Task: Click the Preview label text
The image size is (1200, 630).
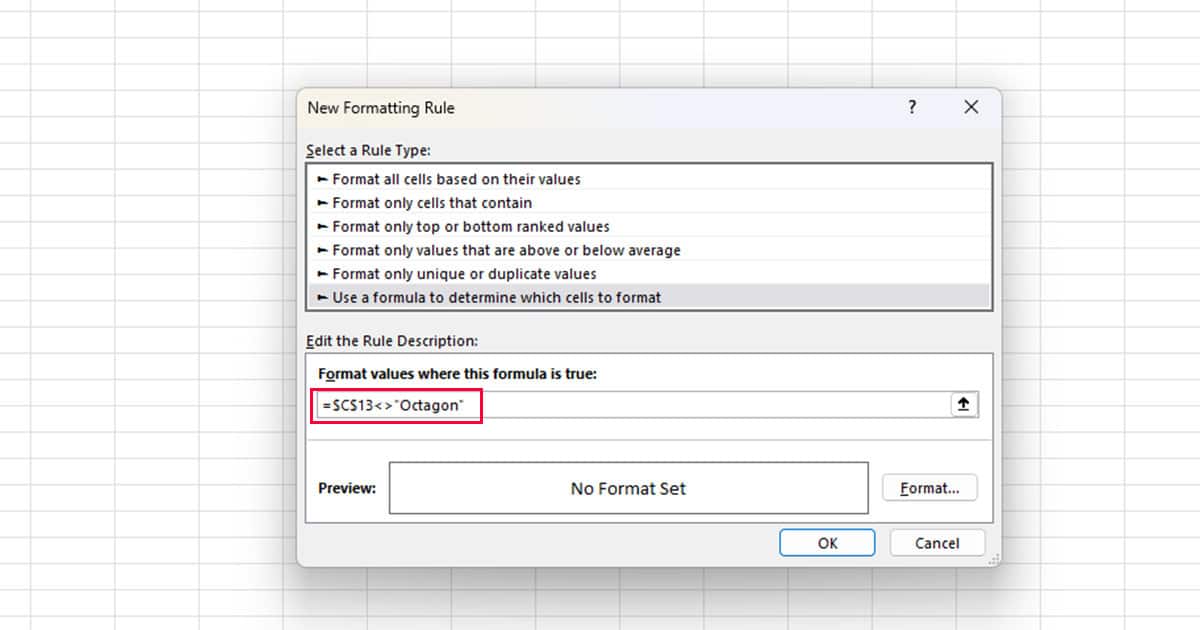Action: (347, 489)
